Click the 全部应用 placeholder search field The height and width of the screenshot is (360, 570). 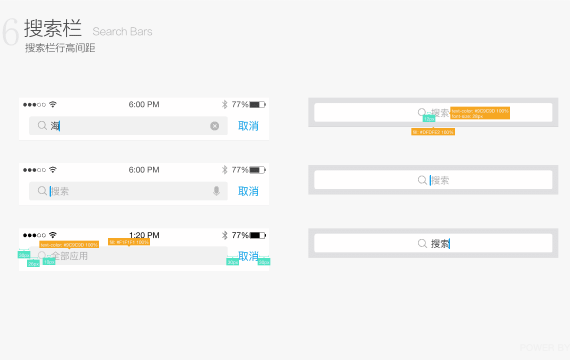(128, 256)
